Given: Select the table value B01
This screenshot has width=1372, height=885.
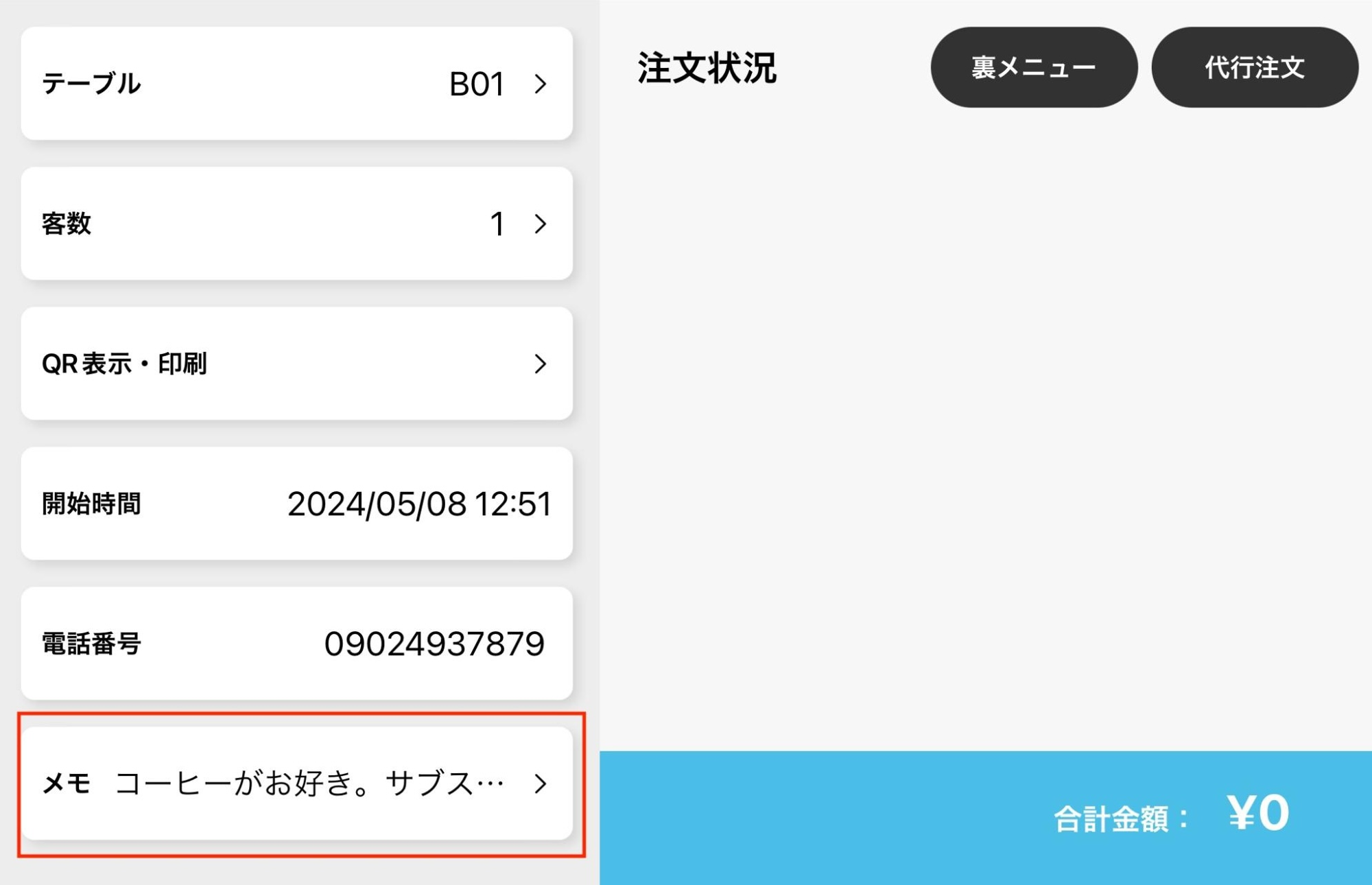Looking at the screenshot, I should [x=477, y=84].
